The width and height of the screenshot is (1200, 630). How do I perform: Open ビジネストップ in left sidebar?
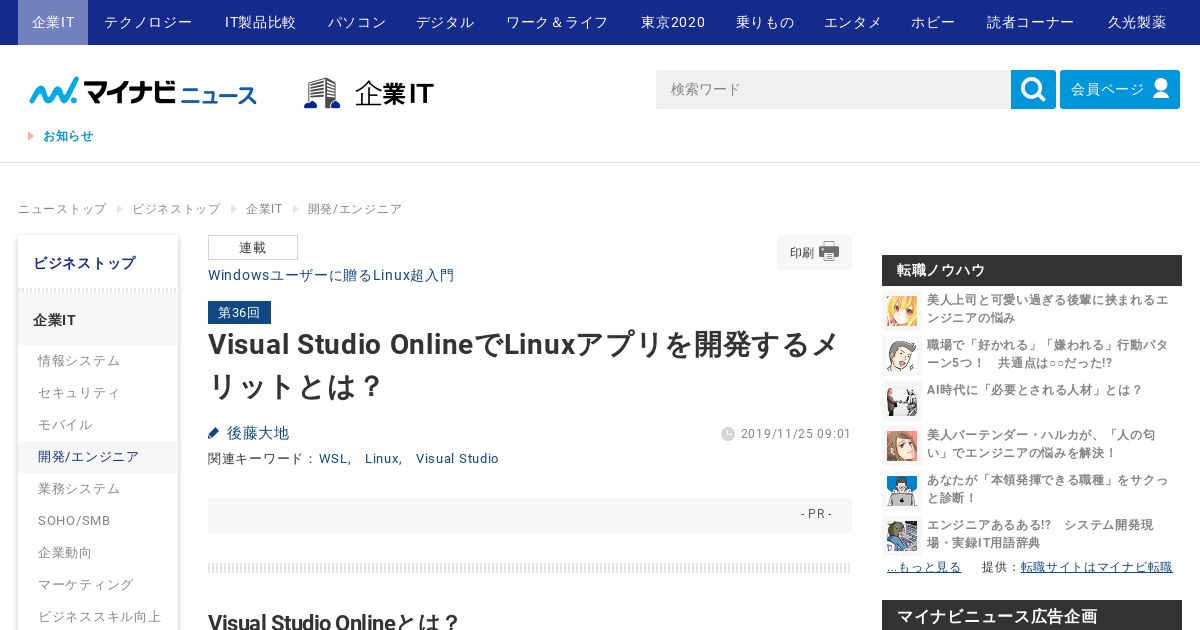pos(98,263)
